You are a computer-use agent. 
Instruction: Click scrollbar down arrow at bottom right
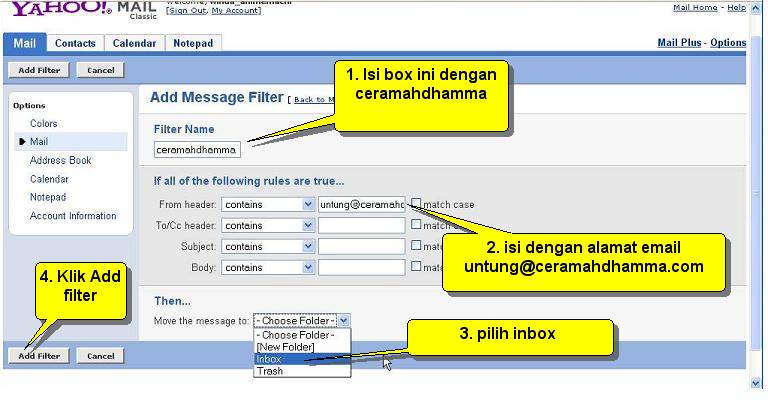pos(756,382)
